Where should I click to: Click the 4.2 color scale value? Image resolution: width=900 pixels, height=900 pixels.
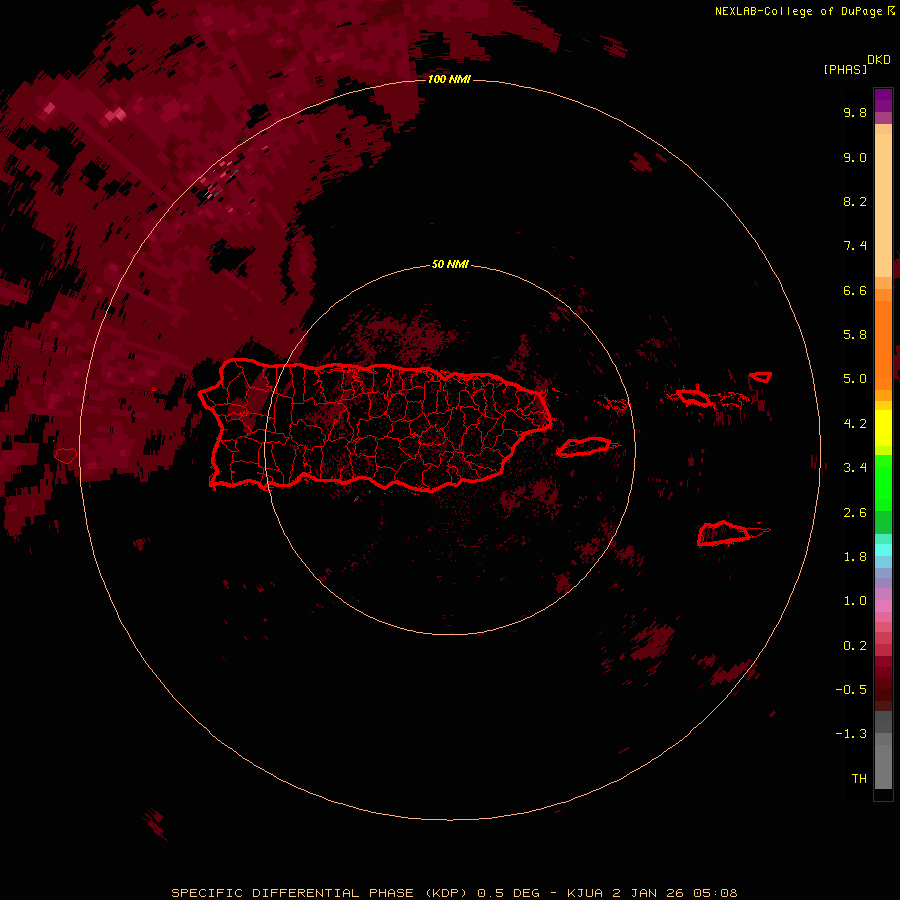(x=855, y=424)
